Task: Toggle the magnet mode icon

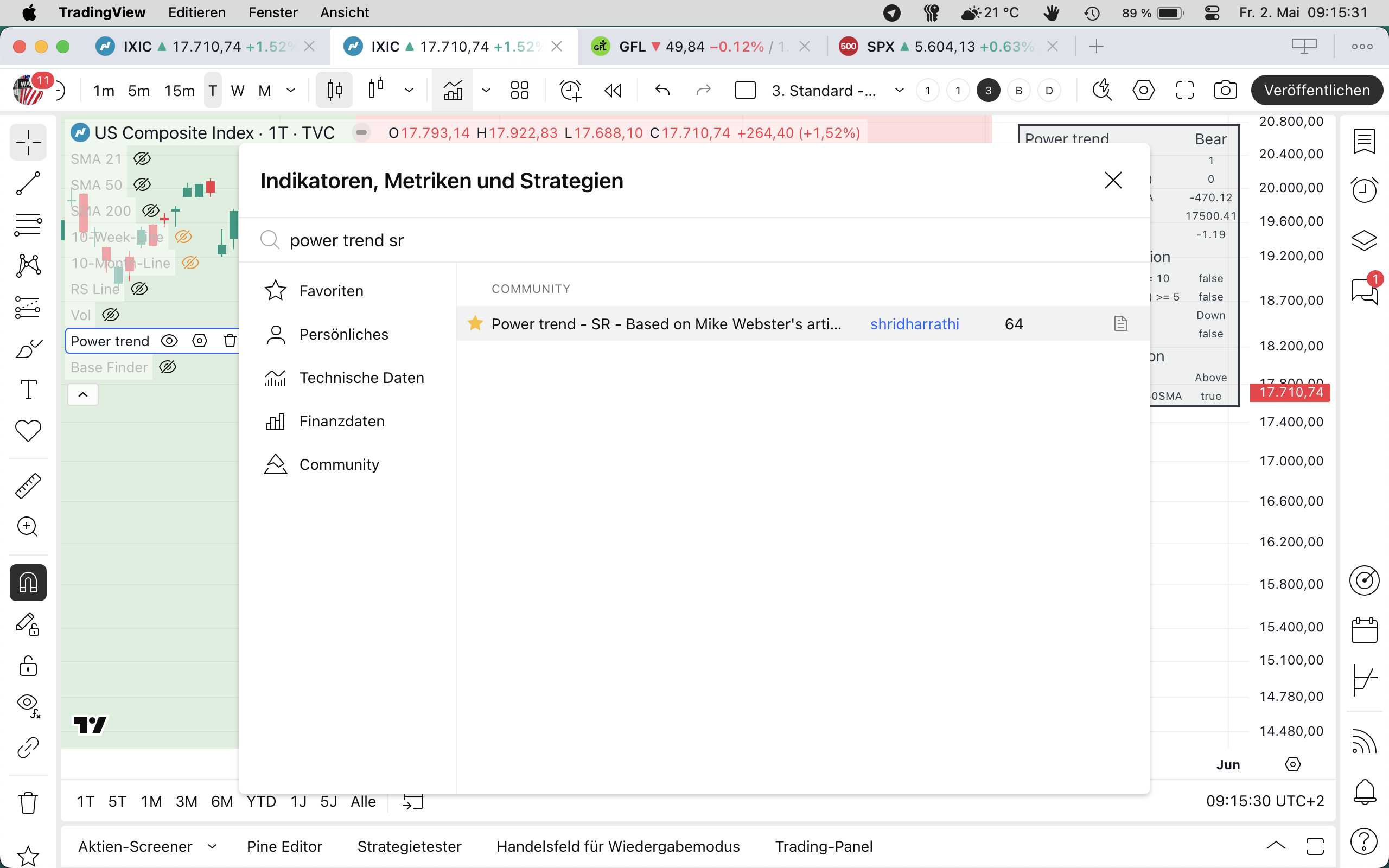Action: click(x=28, y=583)
